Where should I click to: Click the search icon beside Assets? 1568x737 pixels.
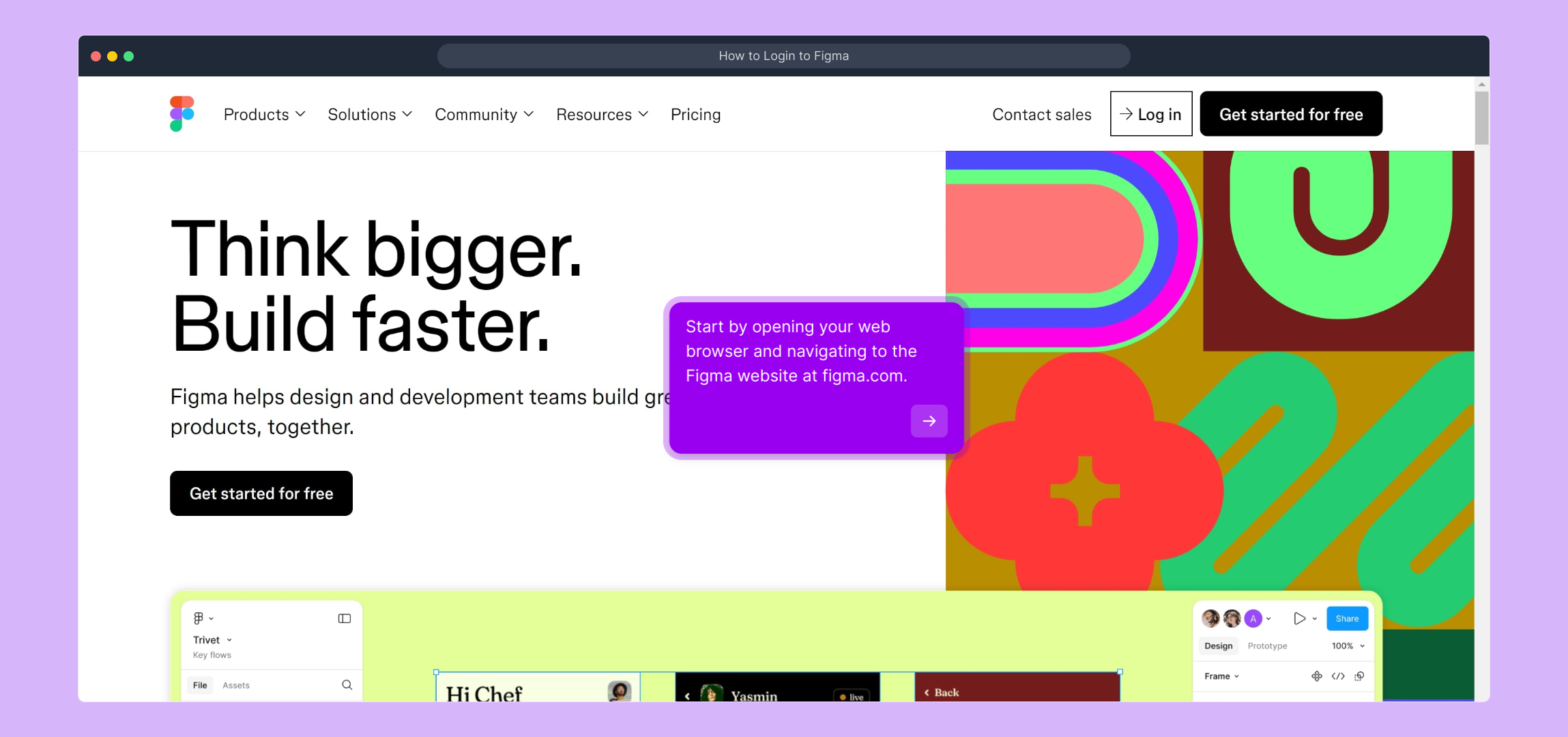click(347, 684)
